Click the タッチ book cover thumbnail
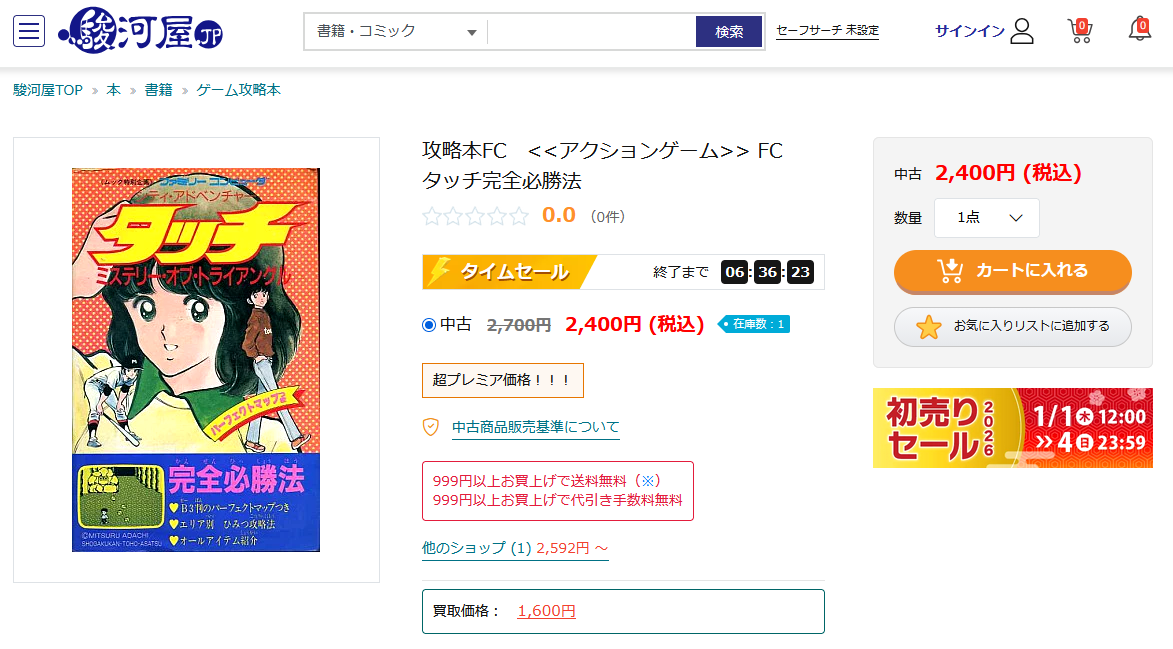Image resolution: width=1173 pixels, height=649 pixels. tap(196, 360)
